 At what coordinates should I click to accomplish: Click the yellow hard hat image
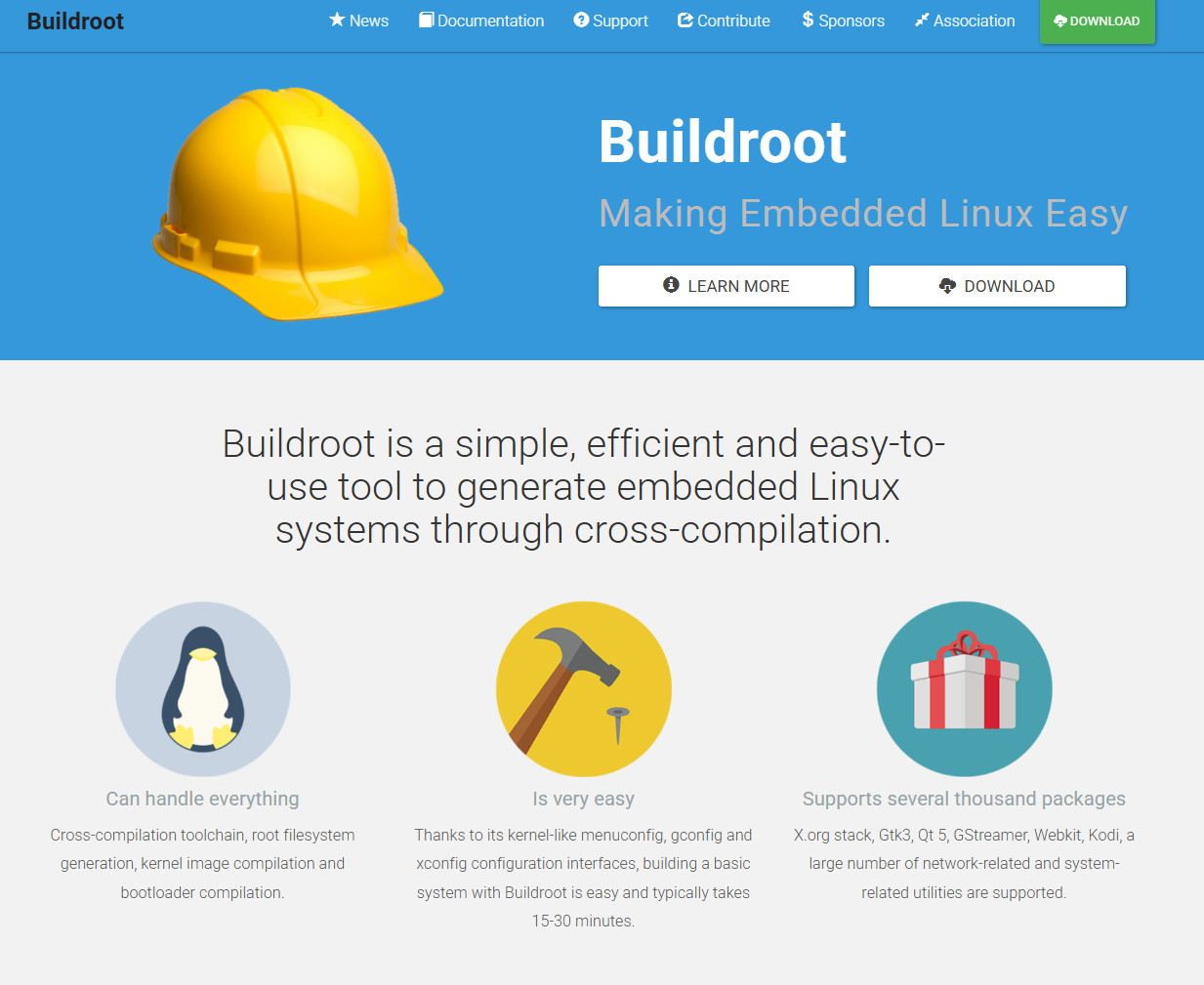pyautogui.click(x=298, y=204)
